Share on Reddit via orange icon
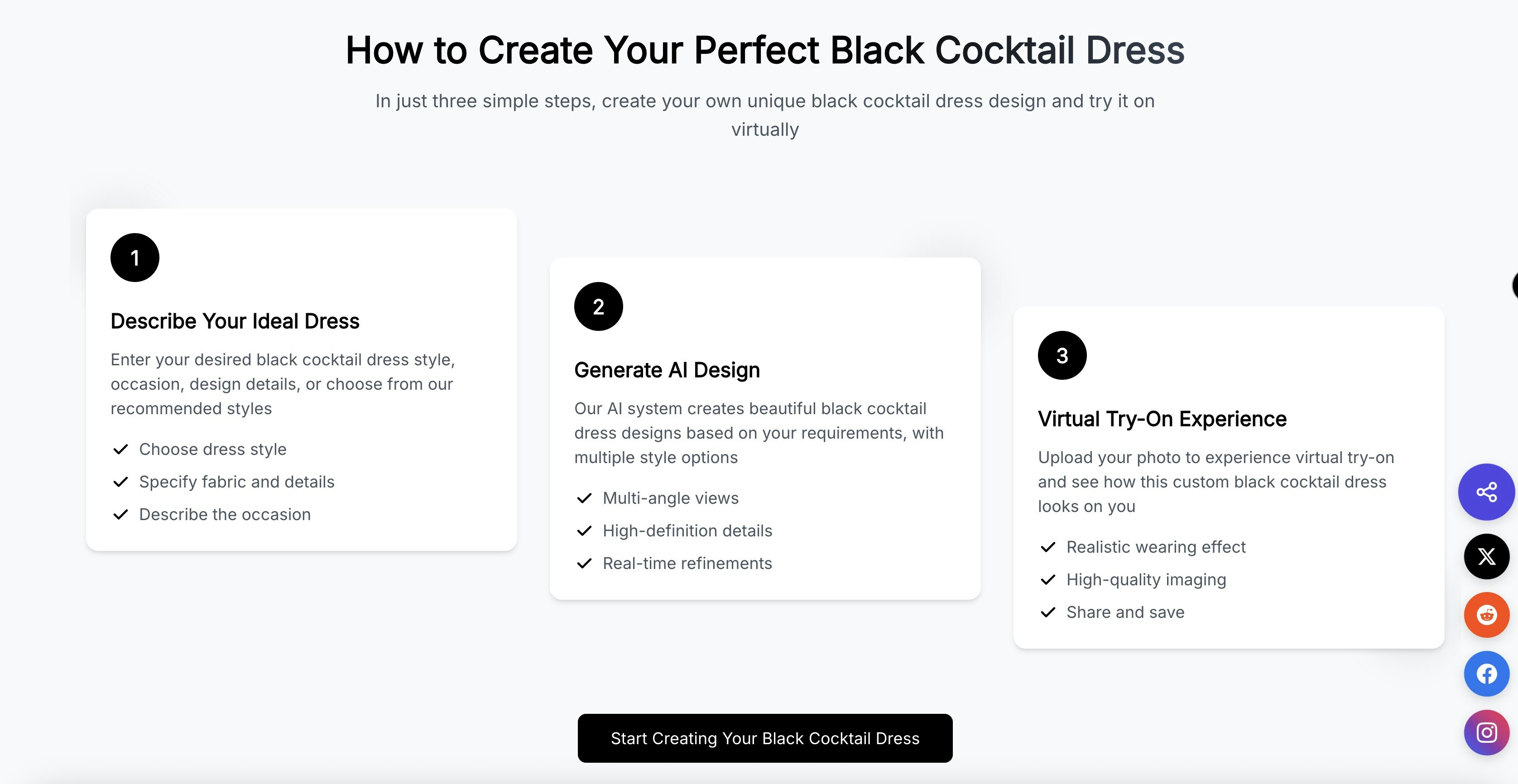 pos(1486,615)
